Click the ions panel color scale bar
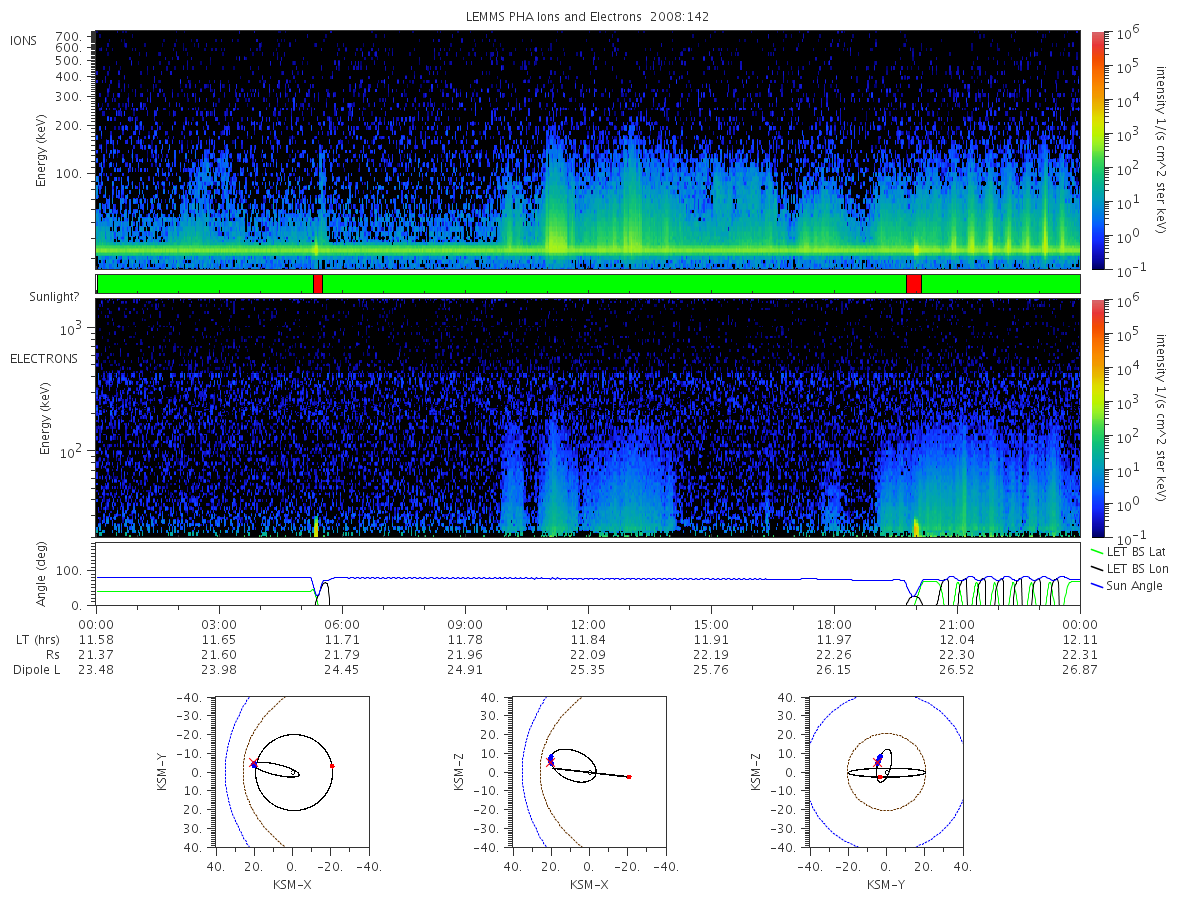1200x900 pixels. [x=1097, y=151]
